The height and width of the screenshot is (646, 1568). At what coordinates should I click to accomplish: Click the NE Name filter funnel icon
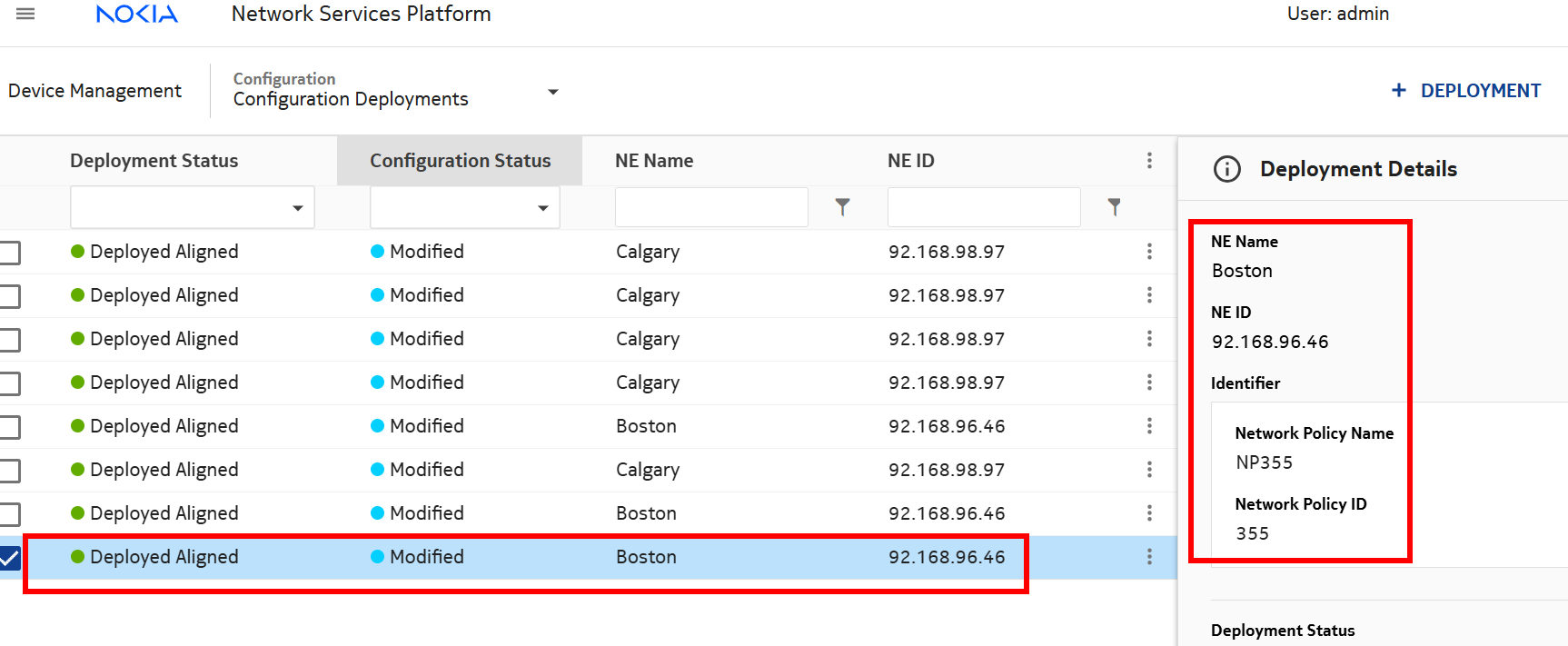point(842,207)
